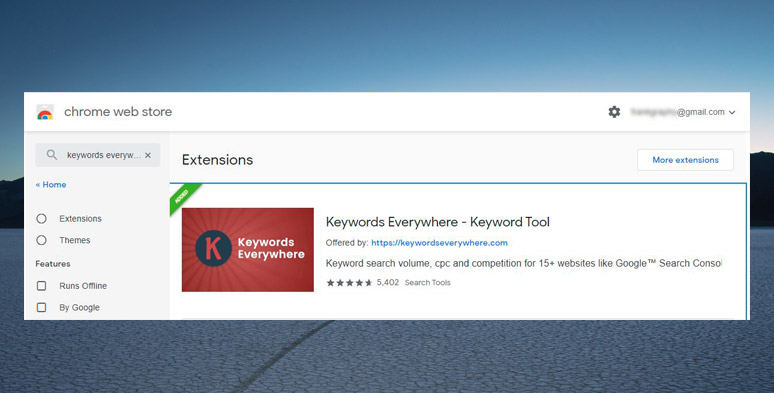Open settings via the gear icon

pos(614,112)
